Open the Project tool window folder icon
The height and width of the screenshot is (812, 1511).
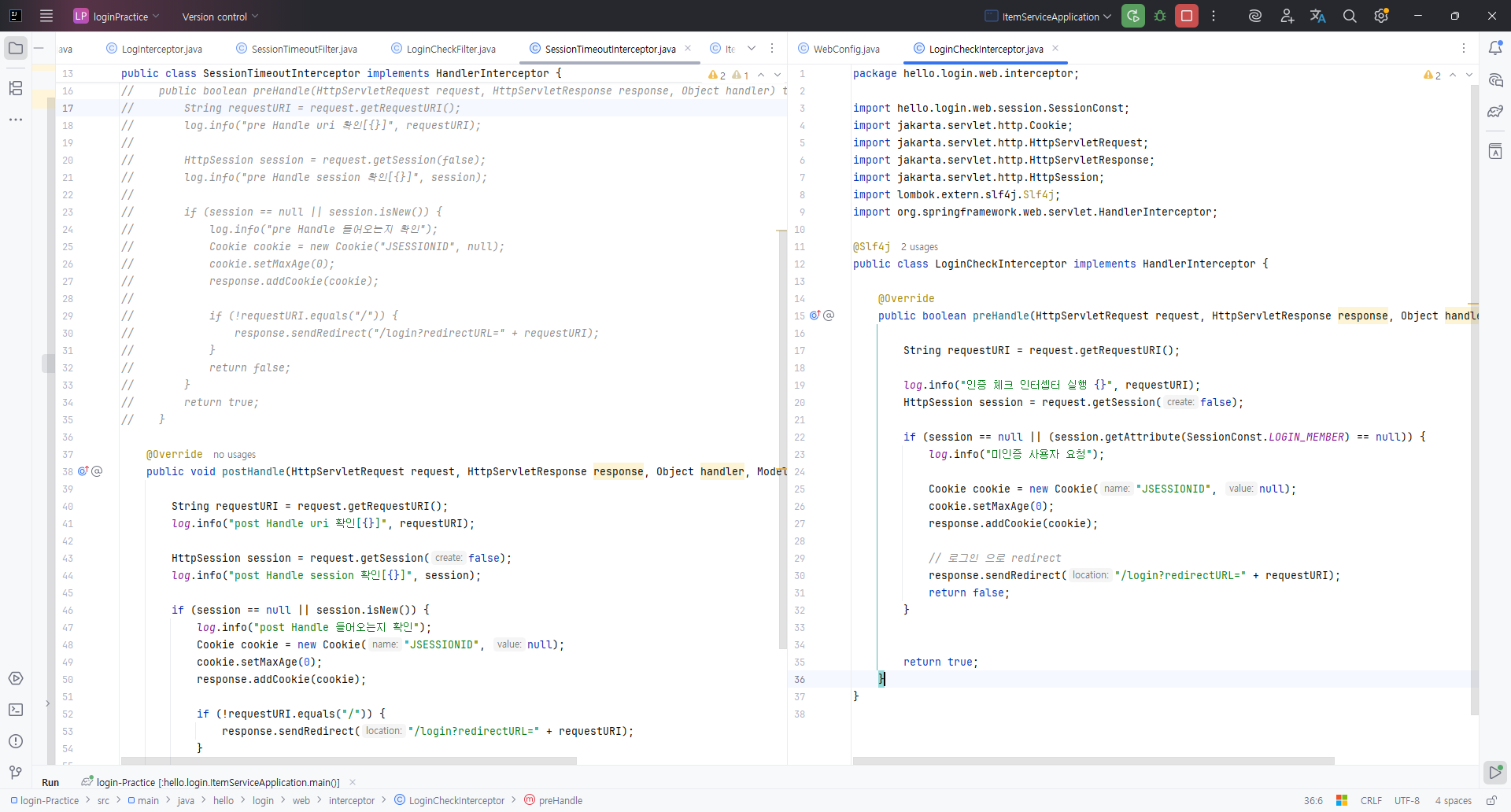coord(16,48)
